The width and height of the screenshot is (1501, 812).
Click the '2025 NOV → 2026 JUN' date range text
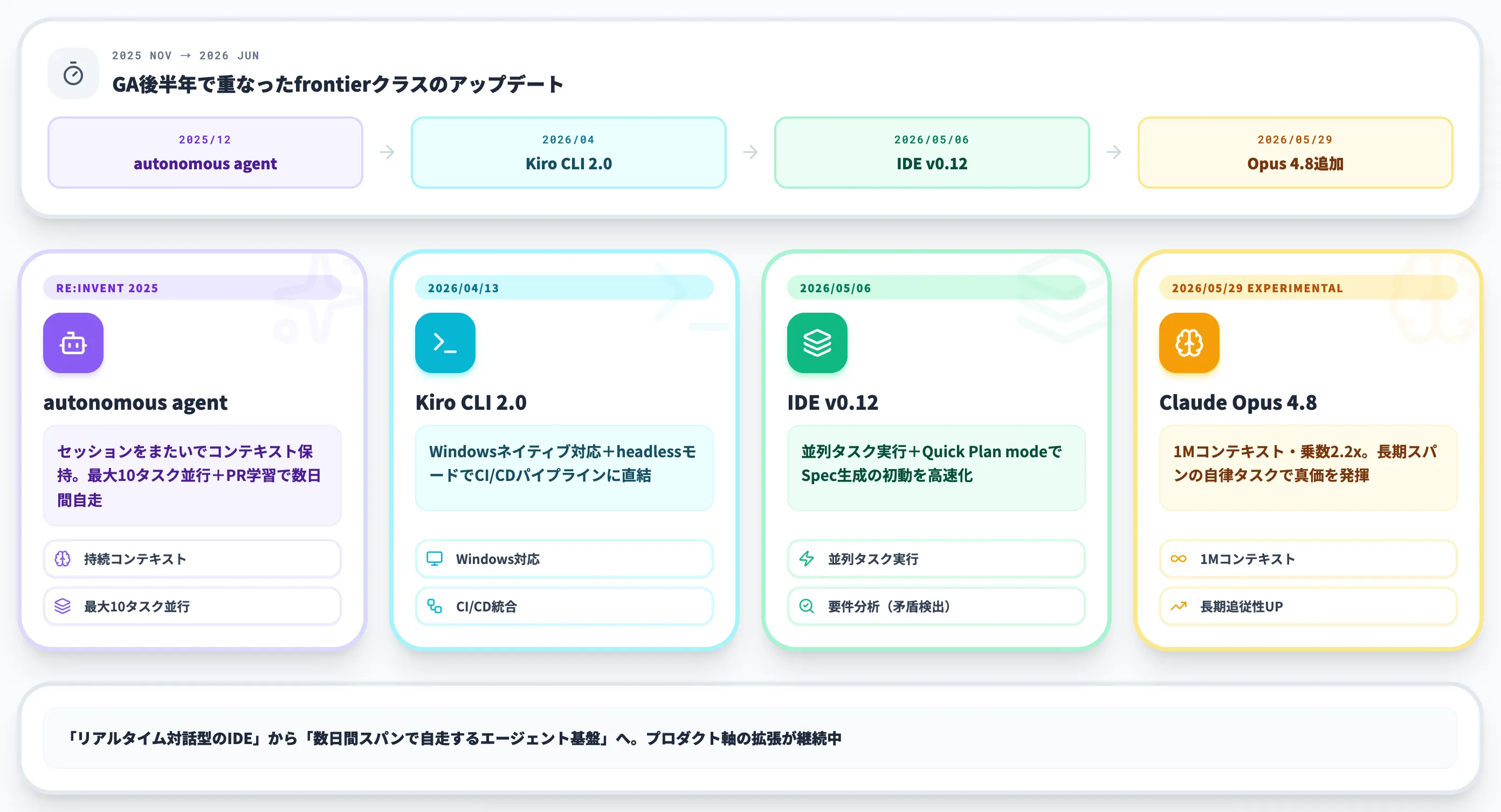coord(185,56)
